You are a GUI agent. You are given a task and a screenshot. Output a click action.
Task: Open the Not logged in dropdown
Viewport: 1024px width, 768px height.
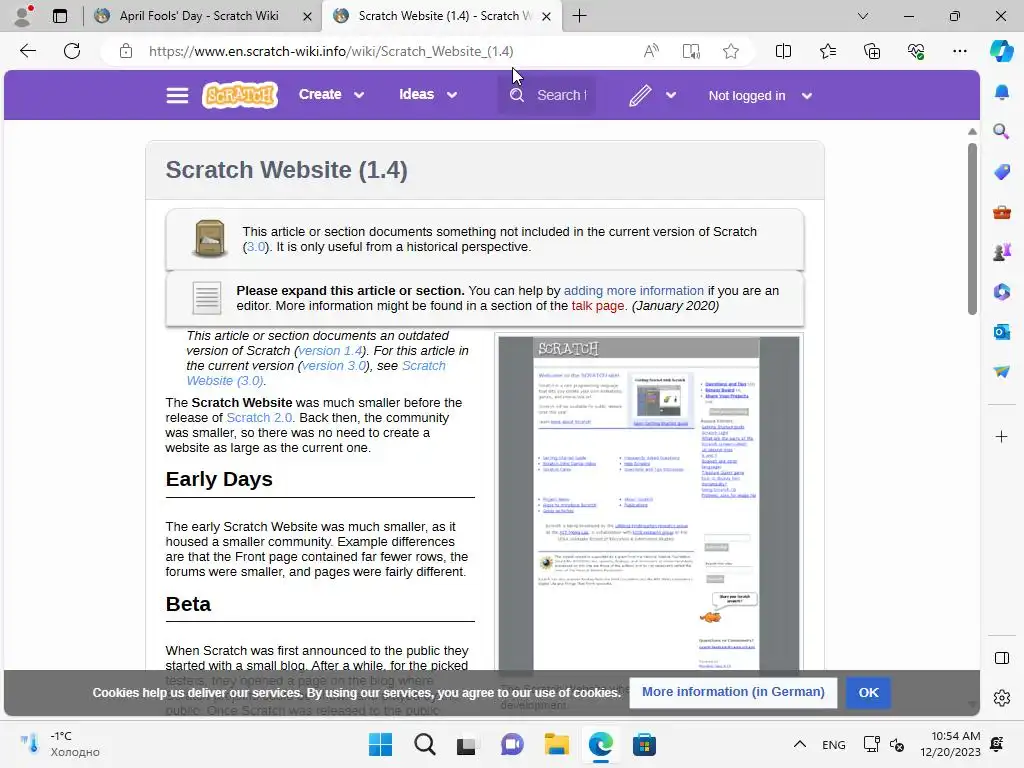(x=760, y=95)
